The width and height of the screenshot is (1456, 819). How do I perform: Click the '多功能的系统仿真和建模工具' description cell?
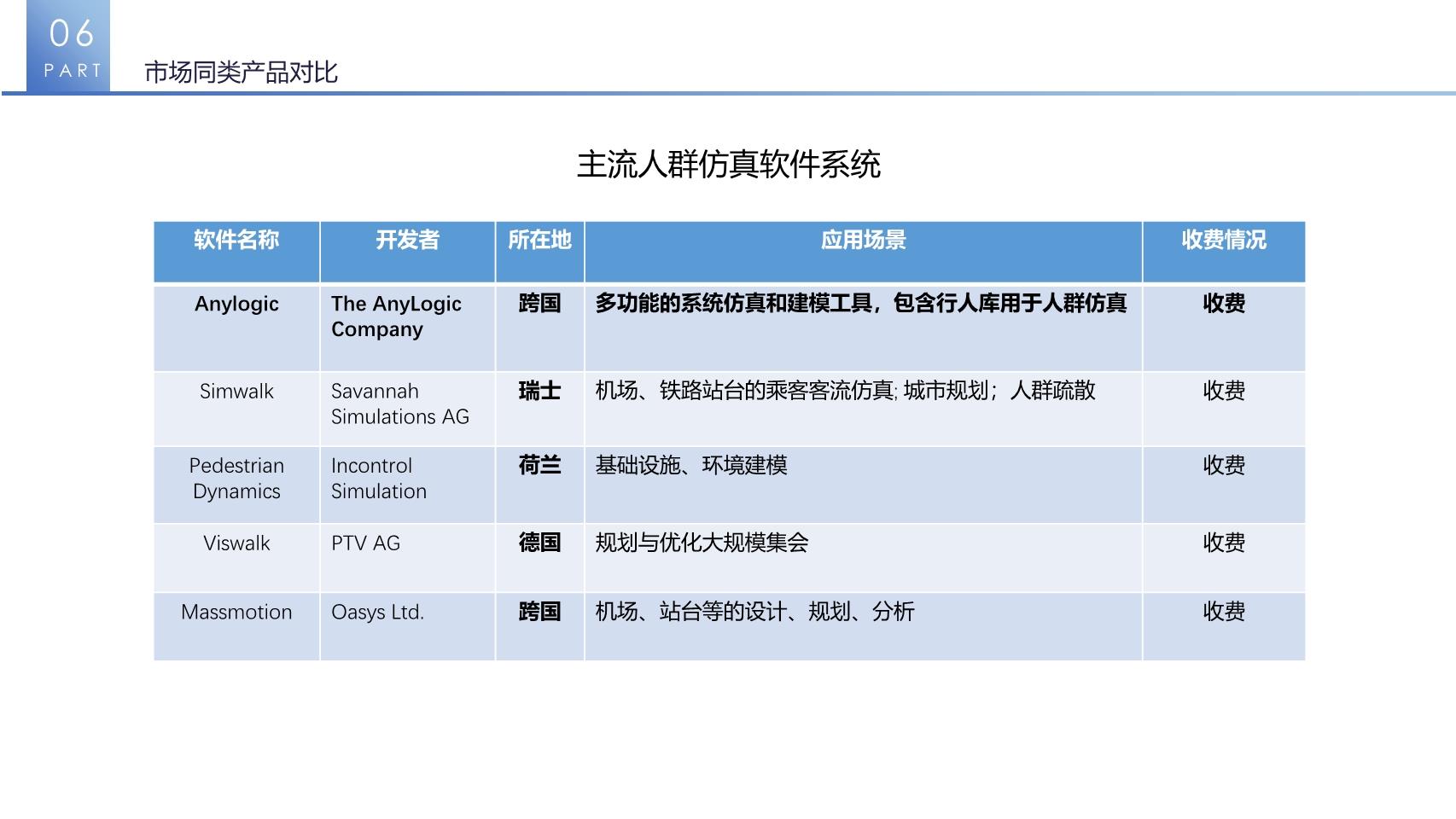click(864, 328)
